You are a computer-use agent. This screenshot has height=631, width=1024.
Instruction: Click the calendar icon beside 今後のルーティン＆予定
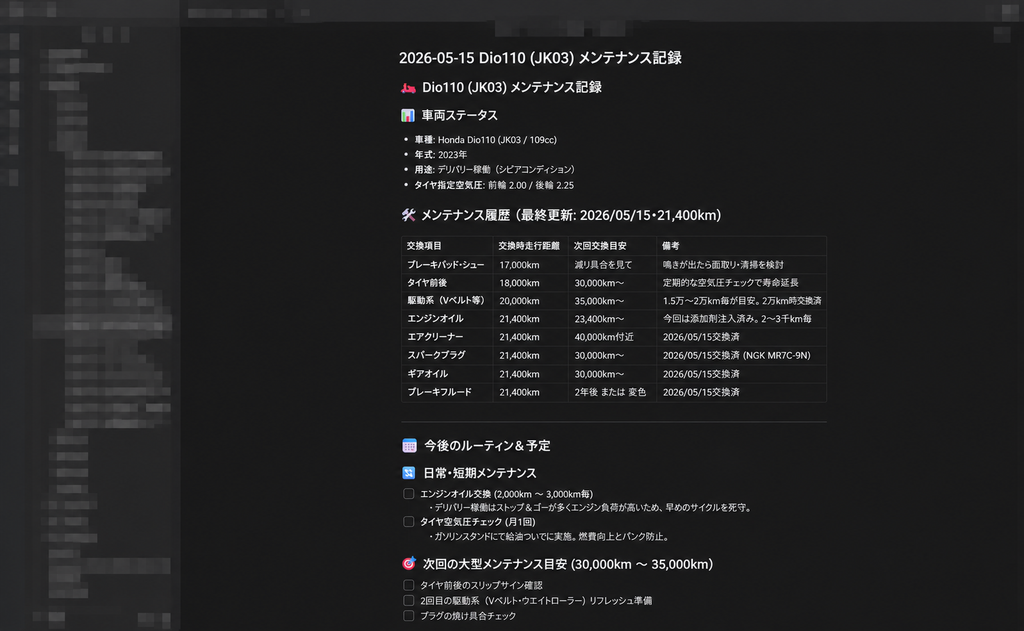pos(409,445)
